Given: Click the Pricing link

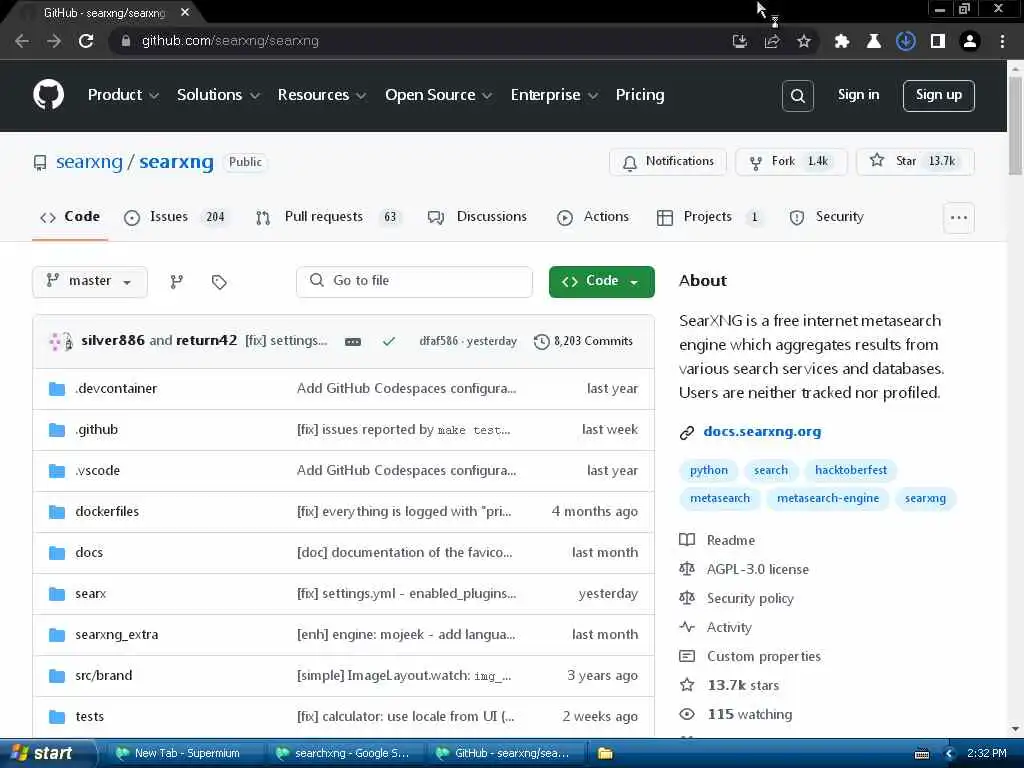Looking at the screenshot, I should [640, 95].
